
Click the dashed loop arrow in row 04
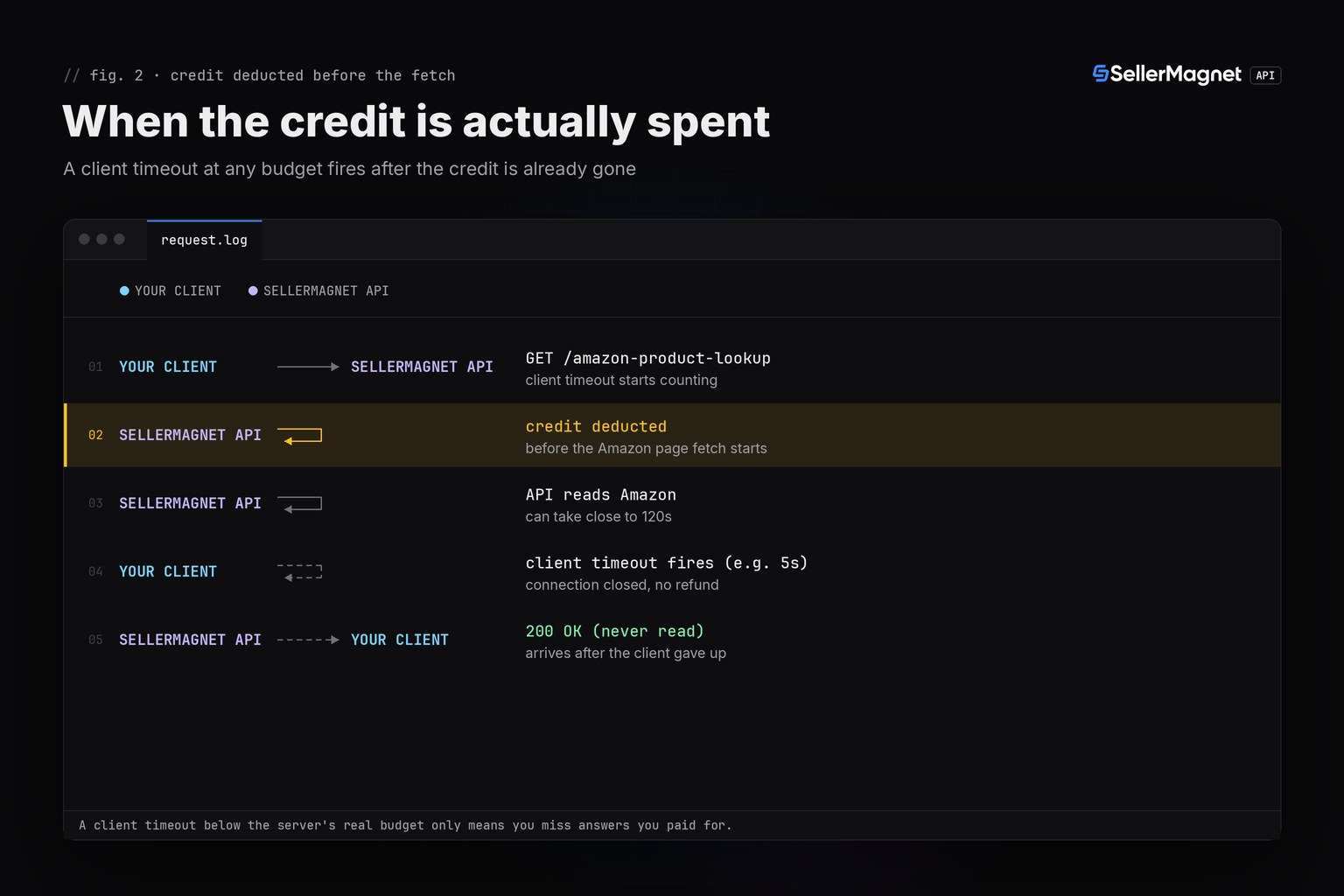[x=300, y=571]
